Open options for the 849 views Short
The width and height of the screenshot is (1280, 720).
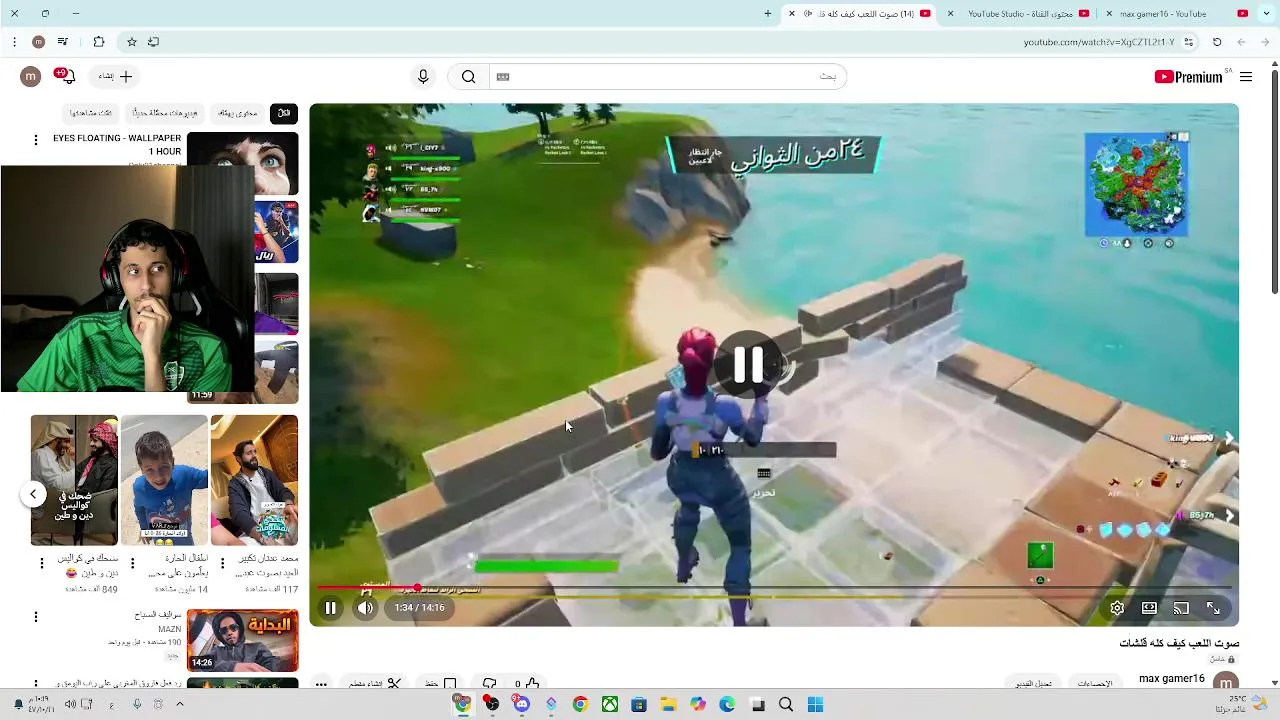pyautogui.click(x=41, y=564)
